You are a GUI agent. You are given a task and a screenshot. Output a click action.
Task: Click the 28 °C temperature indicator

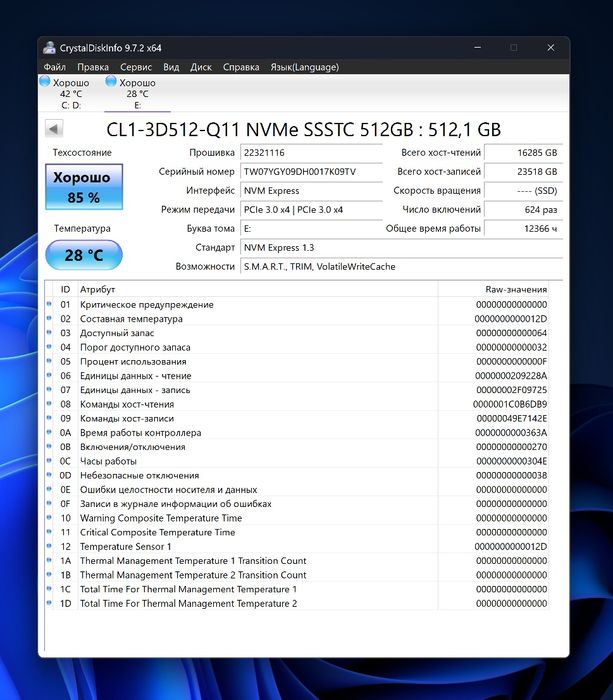pos(84,255)
